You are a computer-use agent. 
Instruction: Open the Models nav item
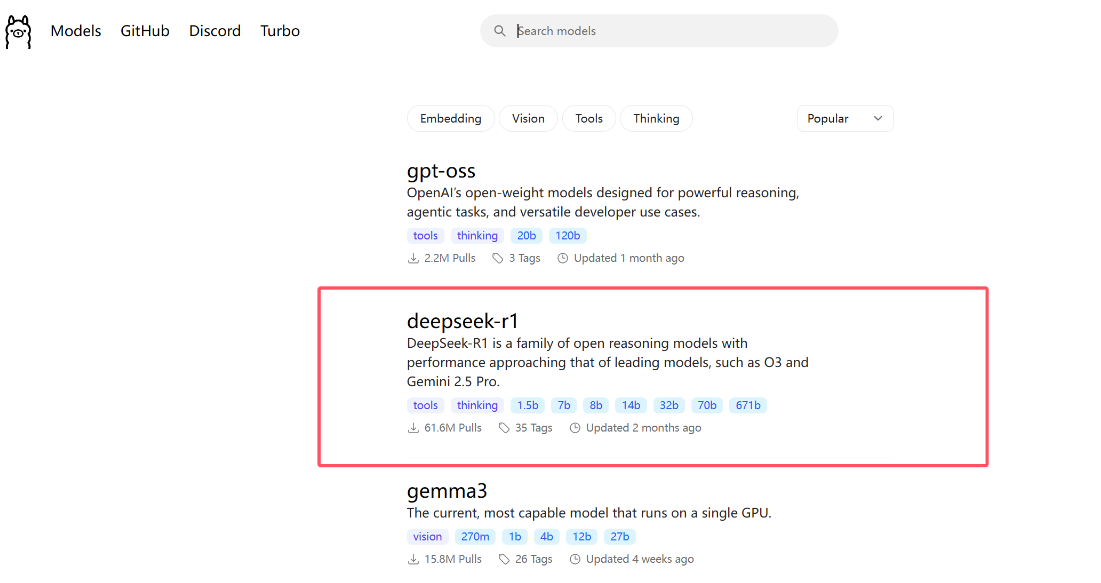[76, 31]
